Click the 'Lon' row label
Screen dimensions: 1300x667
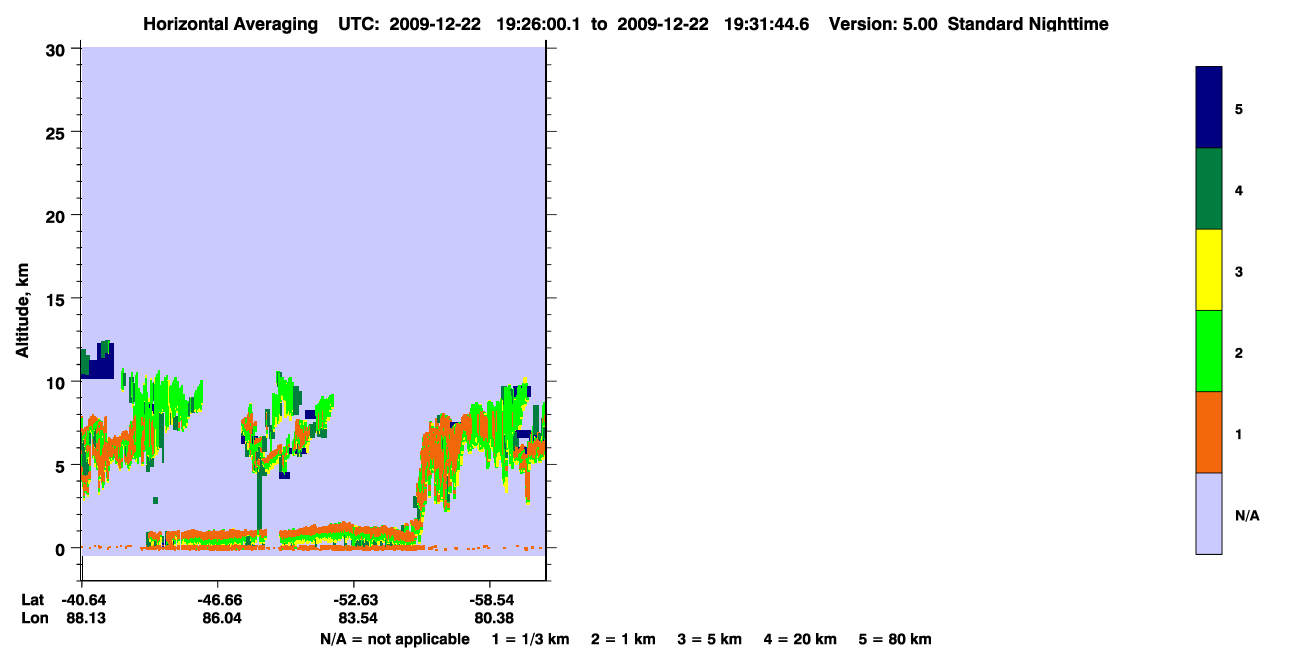[x=34, y=619]
